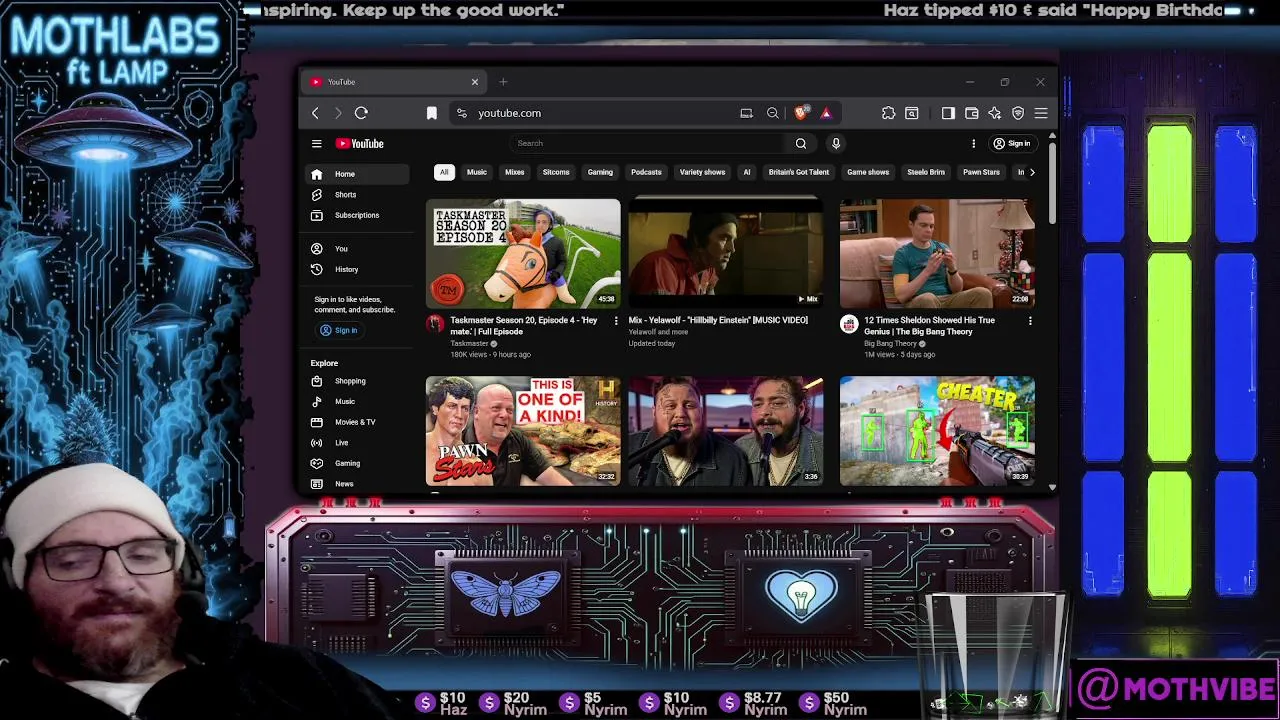Click the browser forward arrow

click(x=338, y=113)
